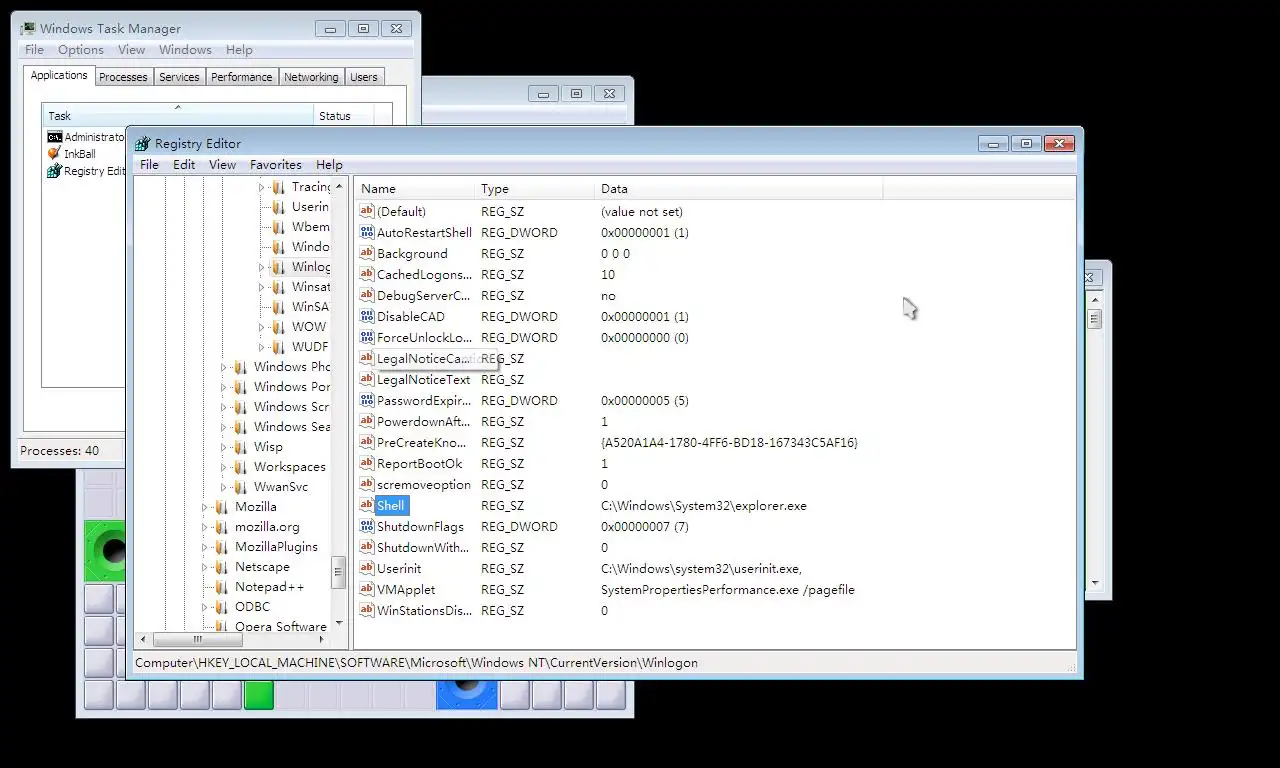Open the Registry Editor File menu
The width and height of the screenshot is (1280, 768).
[149, 164]
